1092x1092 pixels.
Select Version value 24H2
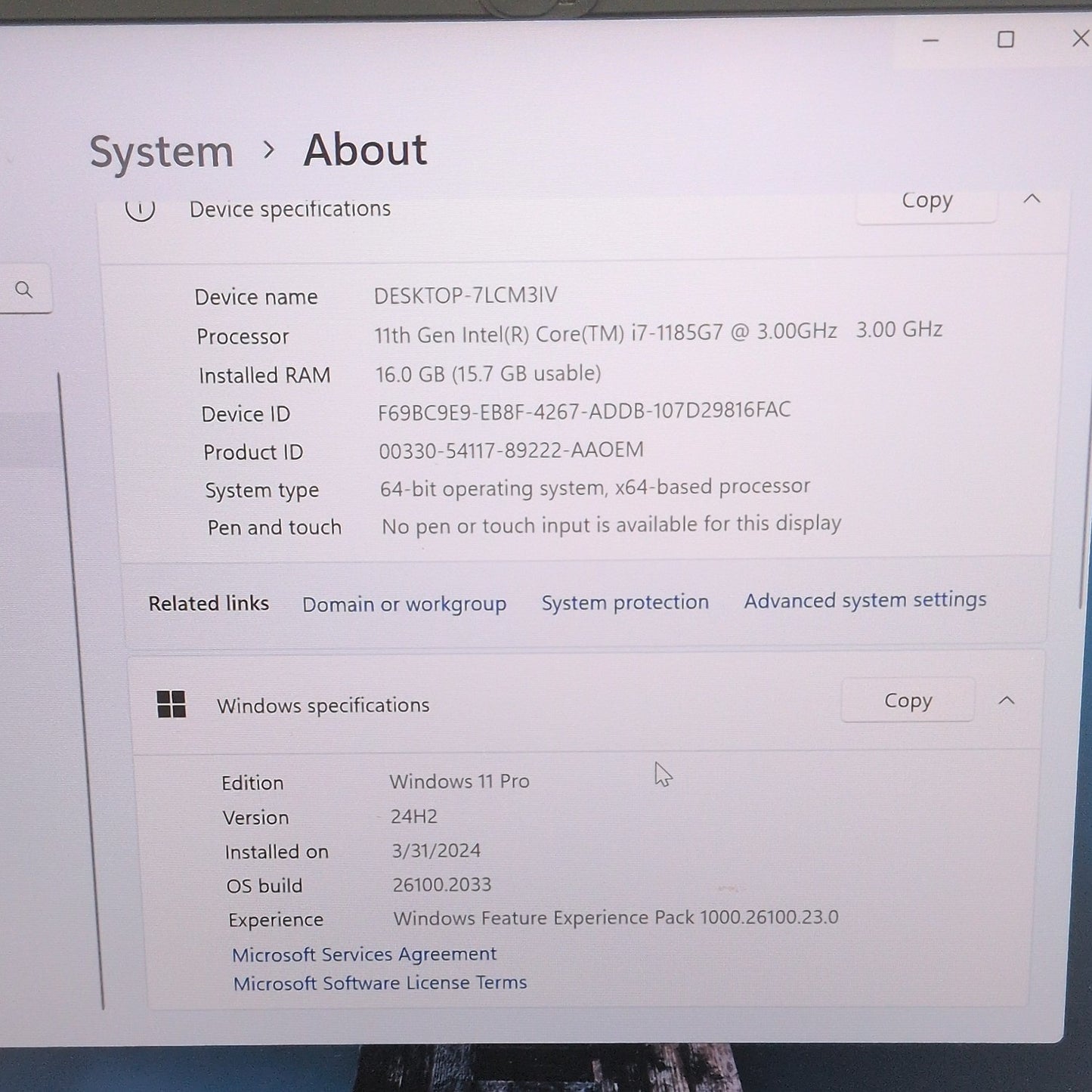point(414,817)
